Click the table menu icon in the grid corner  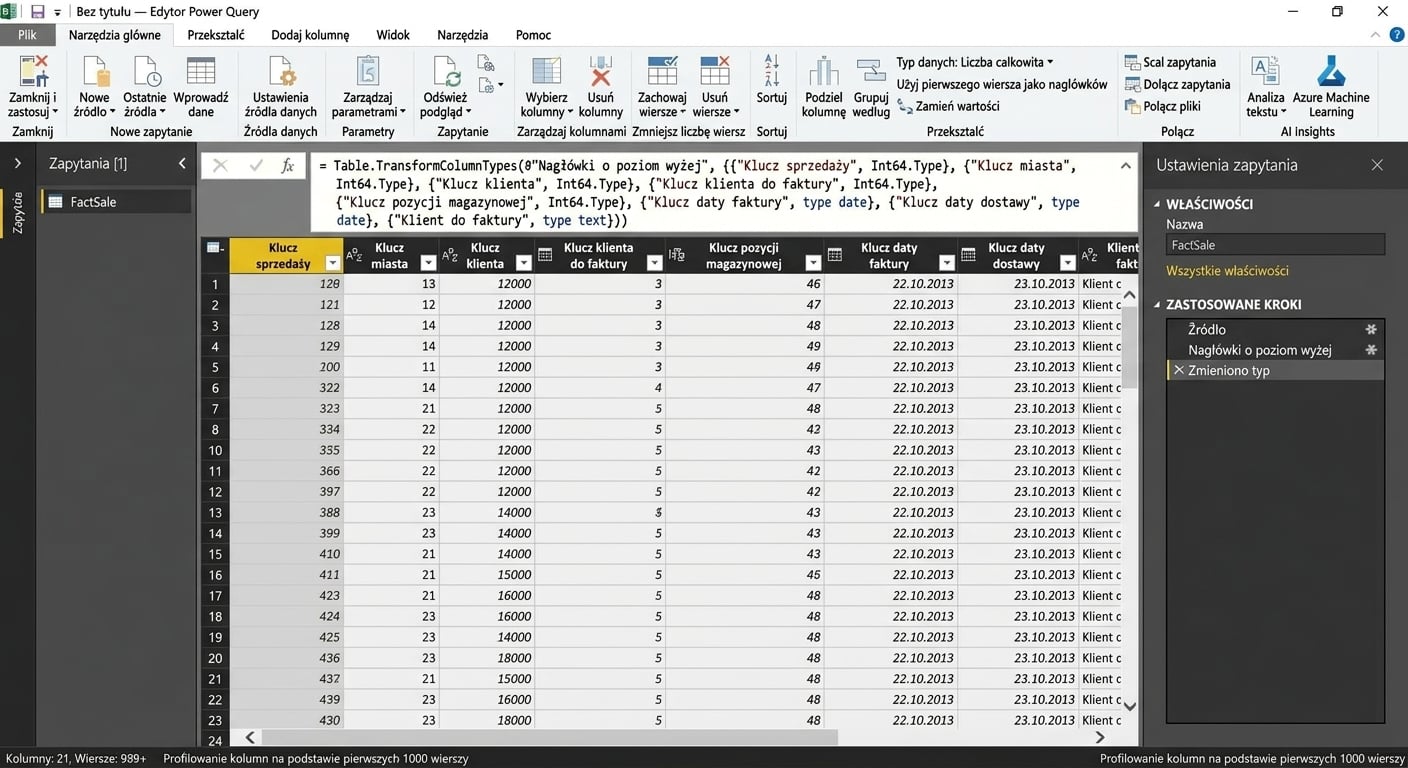pos(214,248)
